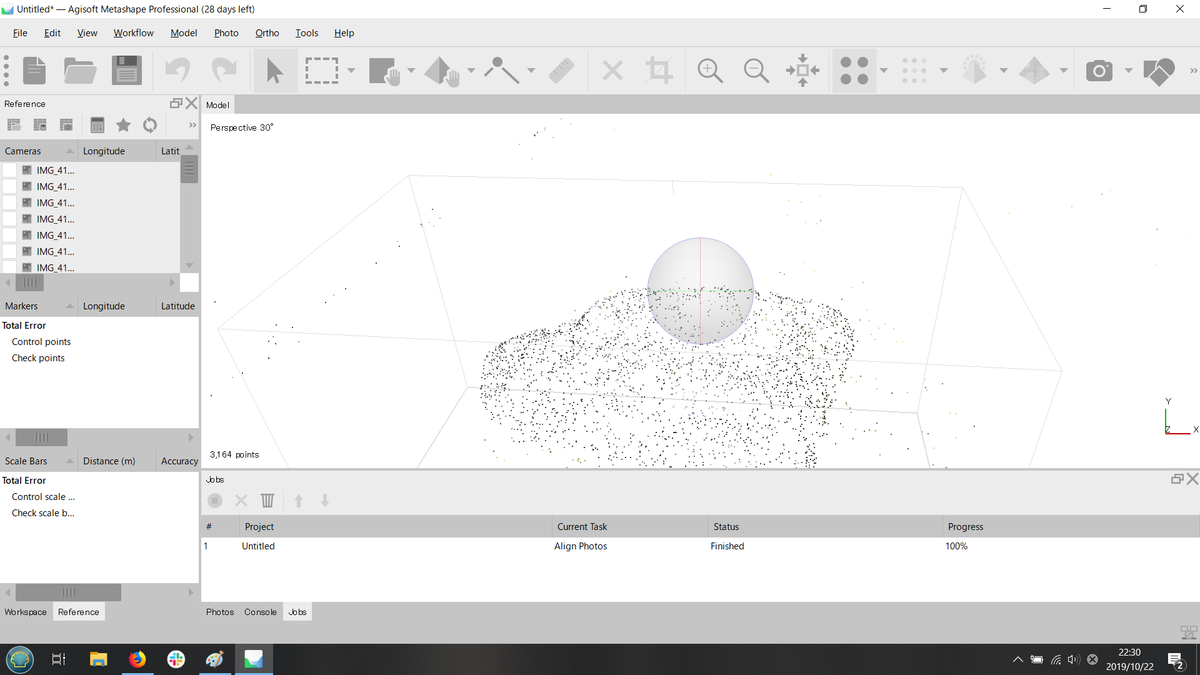
Task: Open the Rectangle Selection tool dropdown arrow
Action: [351, 70]
